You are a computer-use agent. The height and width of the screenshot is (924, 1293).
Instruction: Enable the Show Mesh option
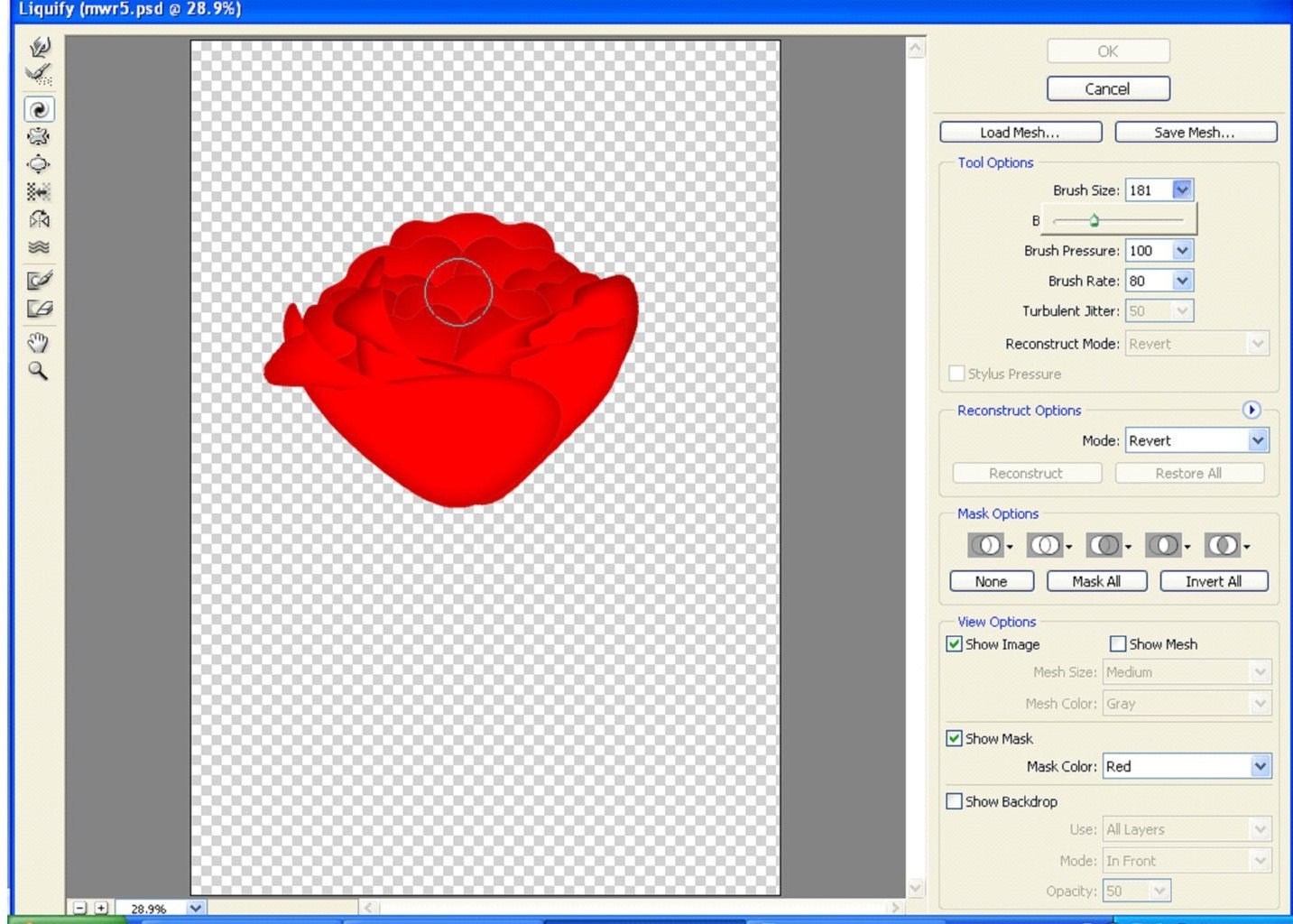(1117, 643)
